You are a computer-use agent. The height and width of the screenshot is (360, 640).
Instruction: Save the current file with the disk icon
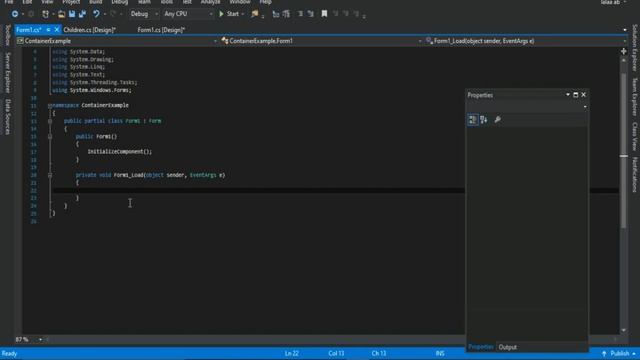(72, 14)
